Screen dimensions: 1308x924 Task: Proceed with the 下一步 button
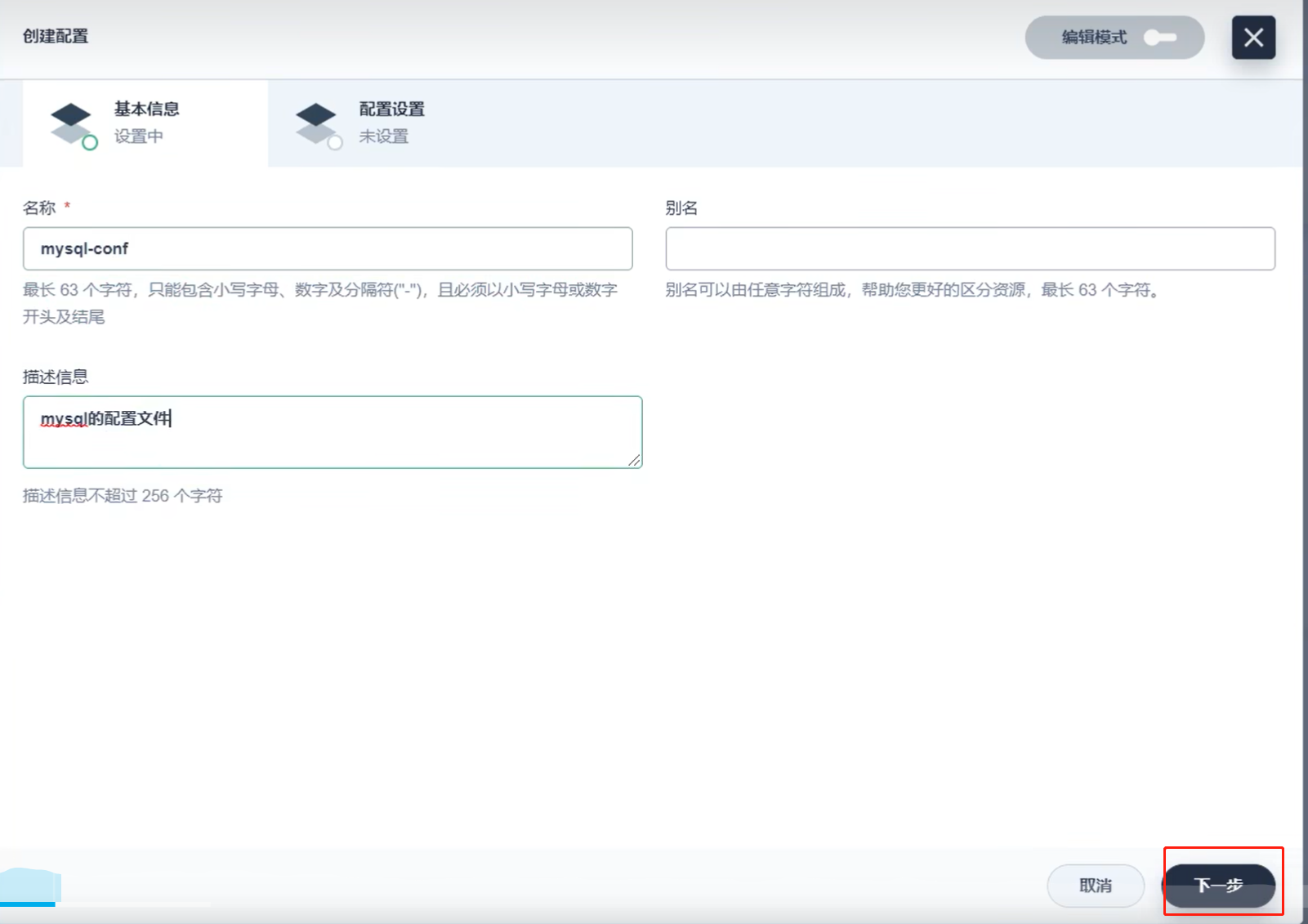pyautogui.click(x=1219, y=886)
